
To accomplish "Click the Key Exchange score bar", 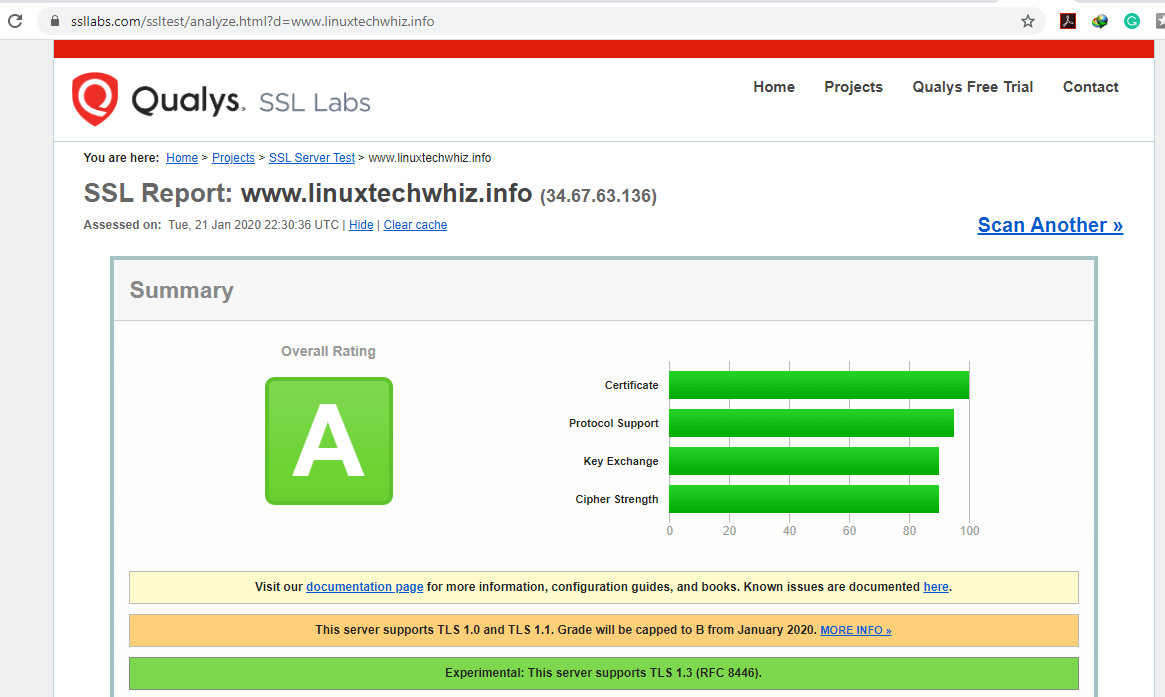I will 804,461.
